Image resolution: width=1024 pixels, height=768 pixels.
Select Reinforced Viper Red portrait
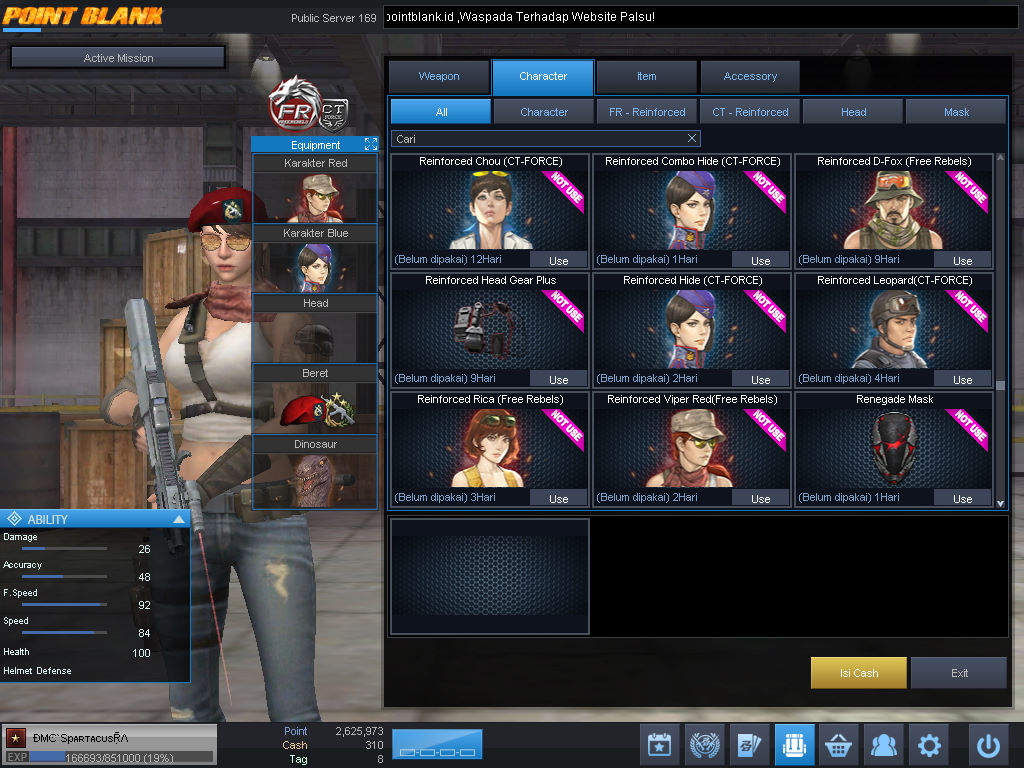pyautogui.click(x=692, y=447)
